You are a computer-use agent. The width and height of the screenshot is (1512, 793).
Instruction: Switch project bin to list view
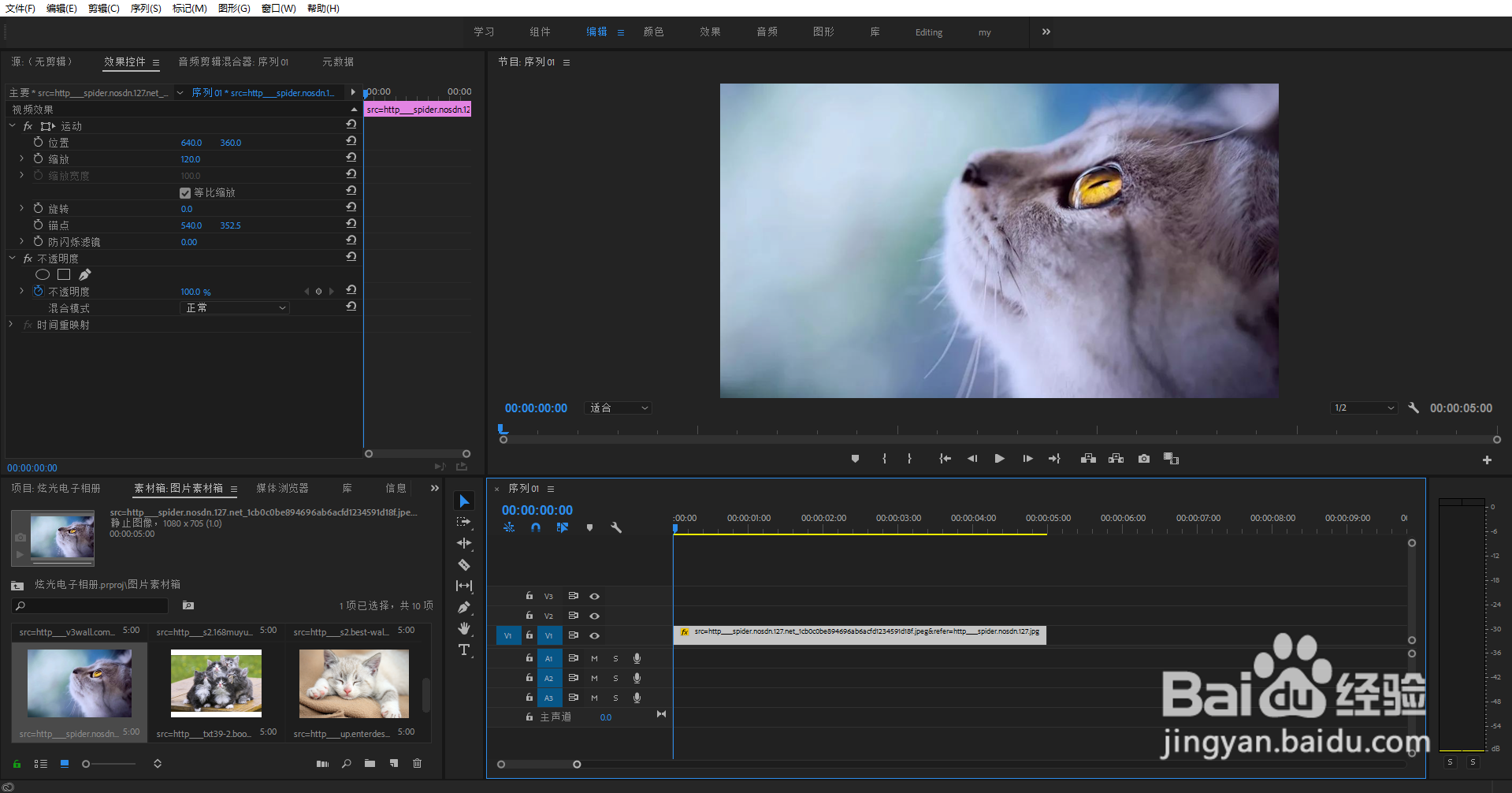41,764
